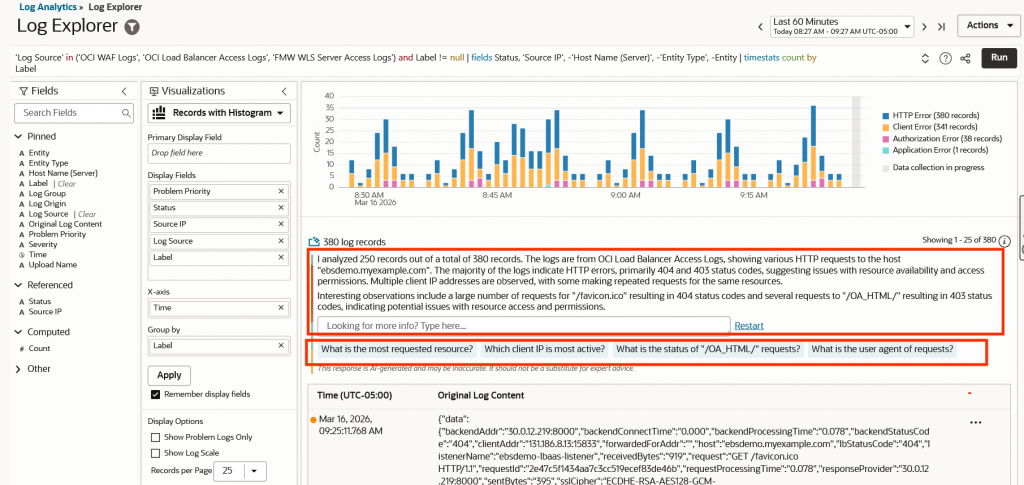Enable Show Log Scale checkbox
The height and width of the screenshot is (485, 1024).
tap(155, 453)
